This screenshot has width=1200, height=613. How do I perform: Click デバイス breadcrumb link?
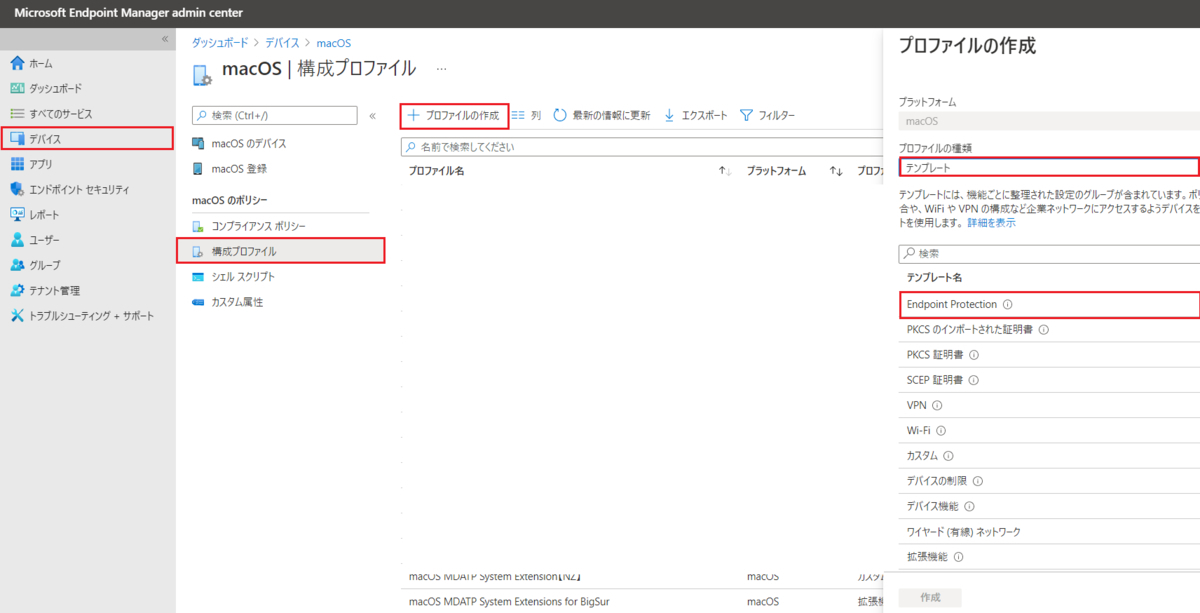[x=282, y=43]
